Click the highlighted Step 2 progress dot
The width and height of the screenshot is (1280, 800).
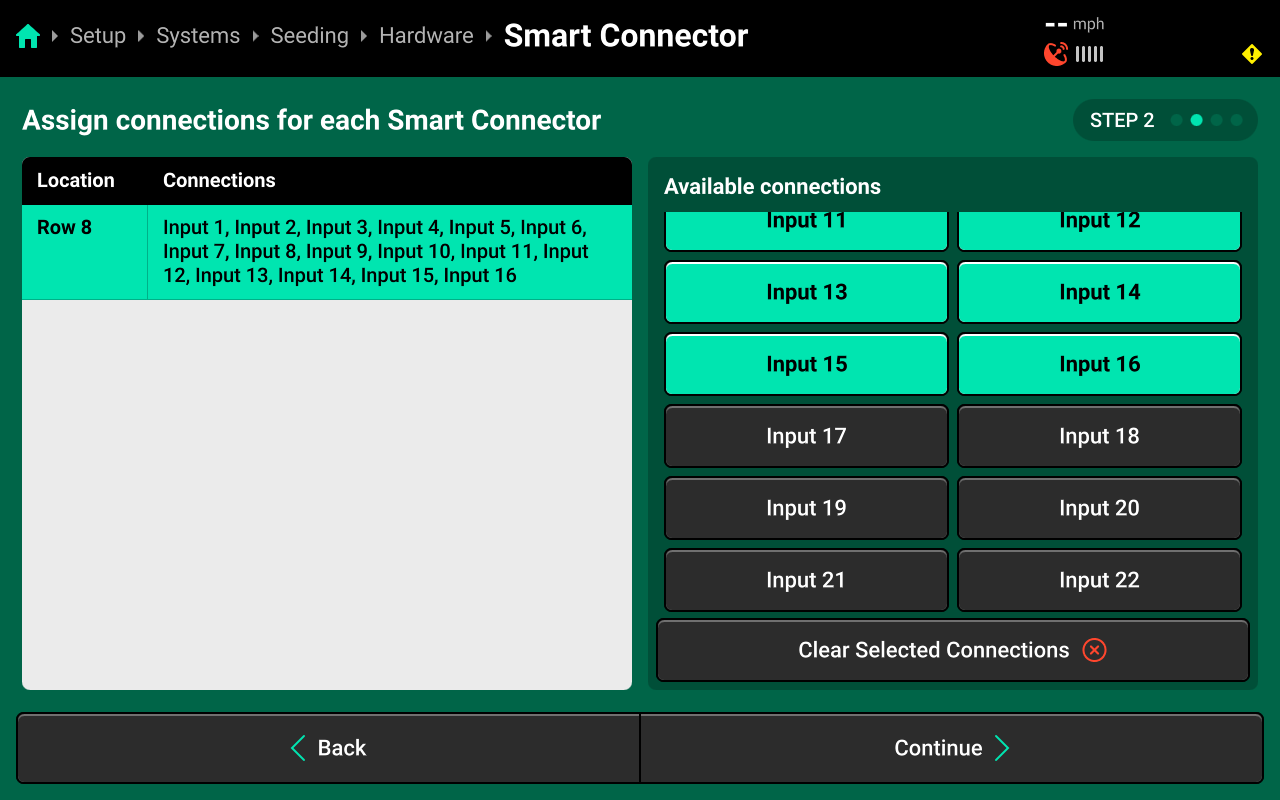[1196, 120]
